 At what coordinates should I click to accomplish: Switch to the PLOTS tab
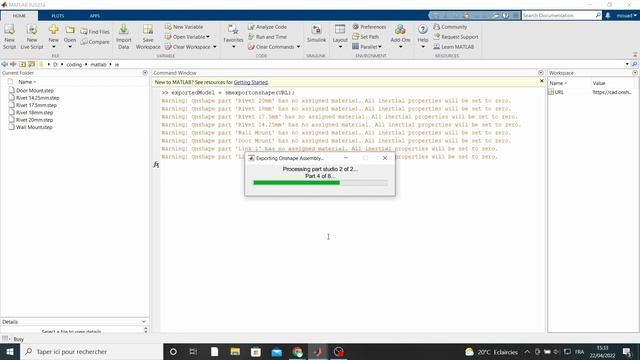click(x=58, y=16)
